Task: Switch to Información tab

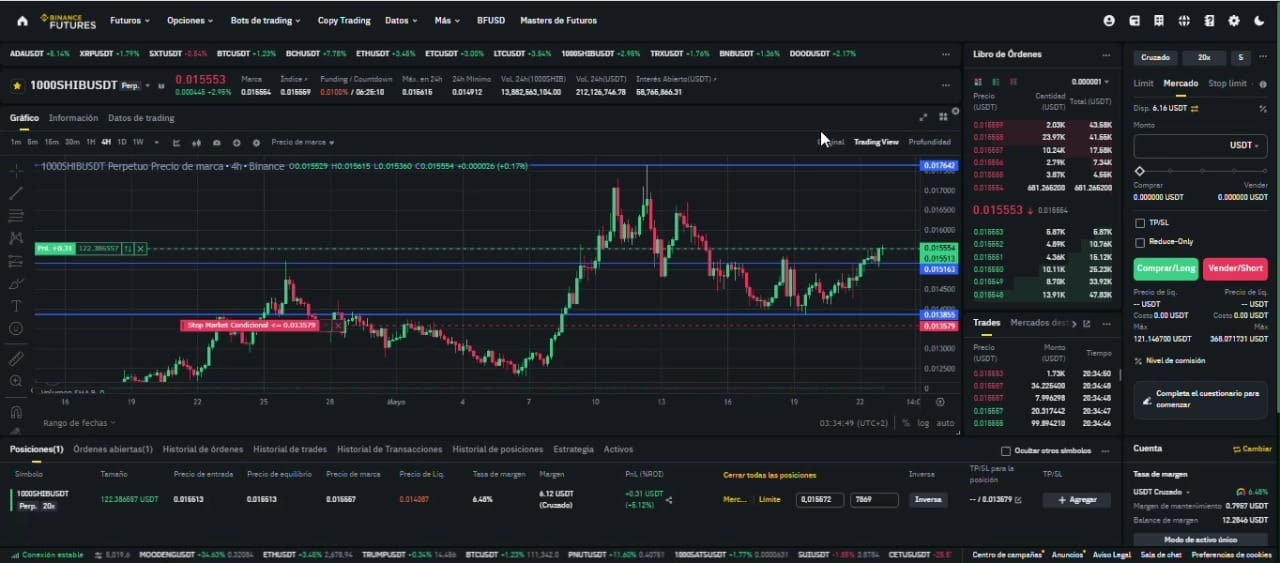Action: pyautogui.click(x=73, y=118)
